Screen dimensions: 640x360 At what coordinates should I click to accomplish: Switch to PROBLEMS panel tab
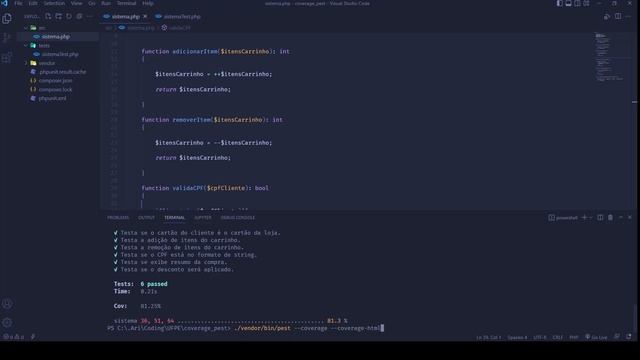(118, 218)
